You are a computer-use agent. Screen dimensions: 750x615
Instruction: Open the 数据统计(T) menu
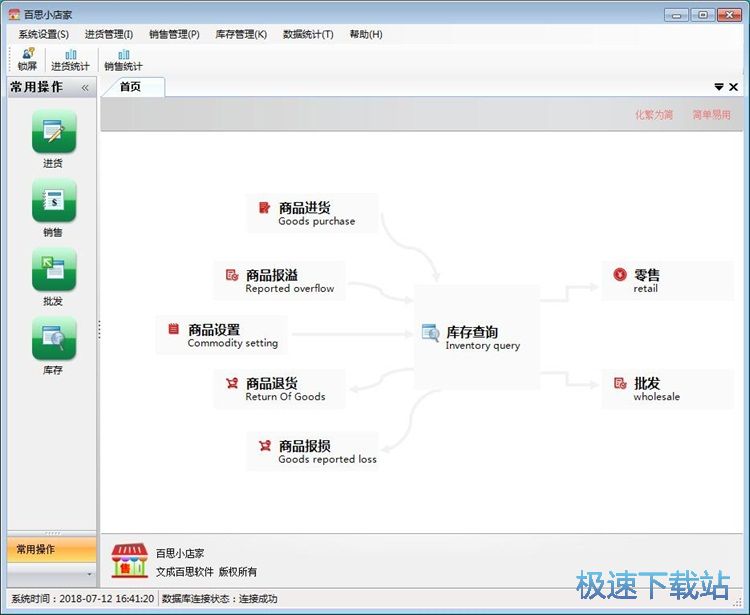click(x=308, y=34)
